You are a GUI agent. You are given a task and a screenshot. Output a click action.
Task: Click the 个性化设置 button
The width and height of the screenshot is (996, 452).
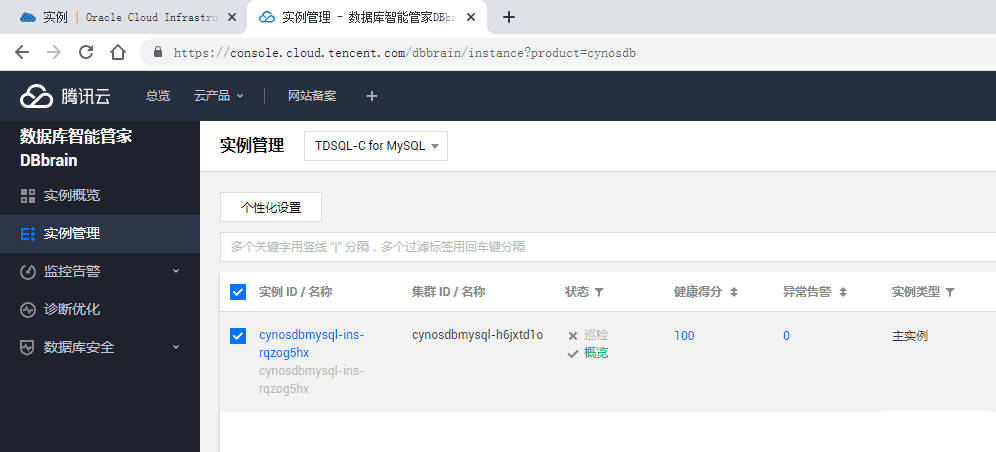(x=271, y=207)
